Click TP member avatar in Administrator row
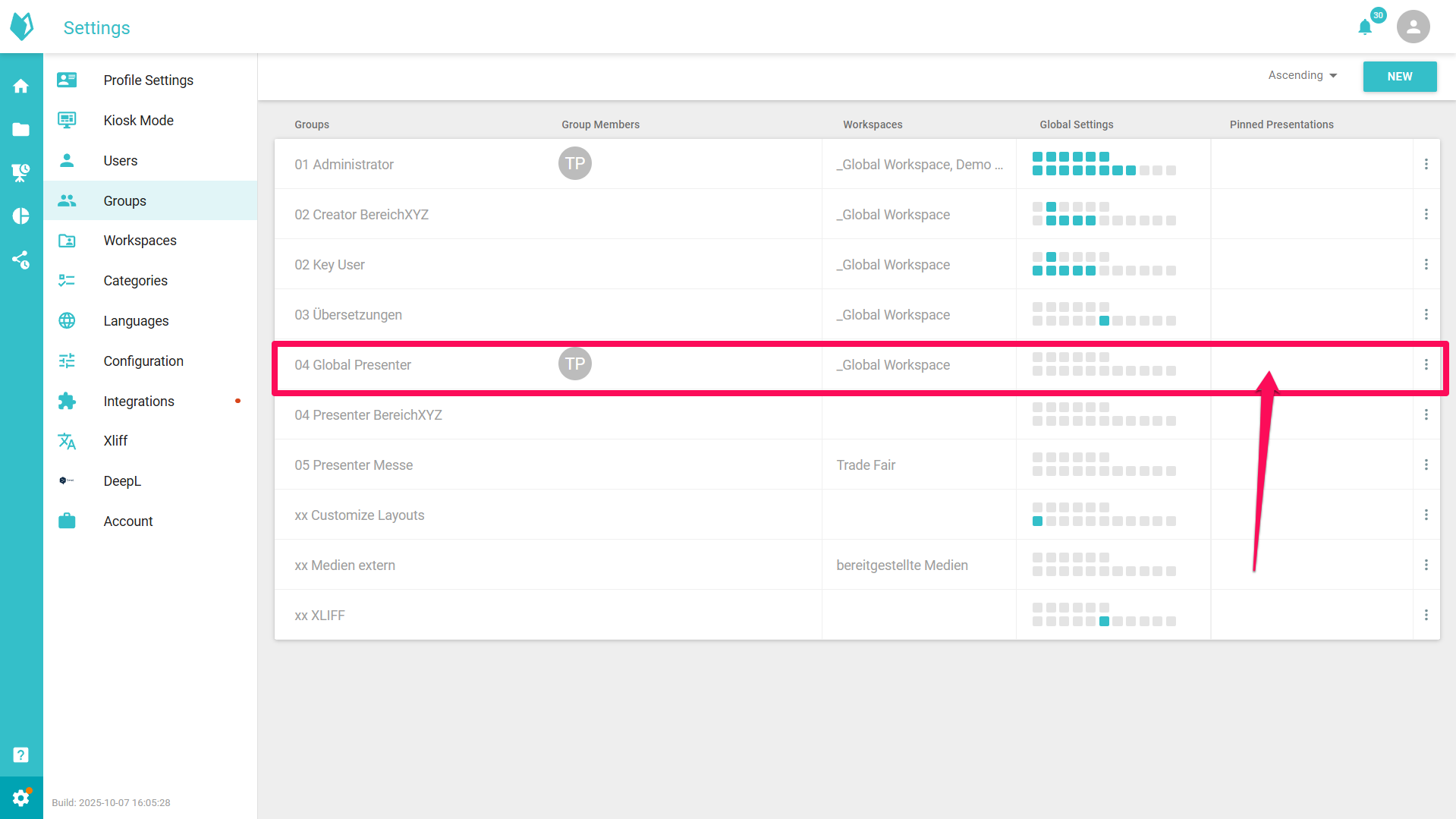 (x=575, y=164)
